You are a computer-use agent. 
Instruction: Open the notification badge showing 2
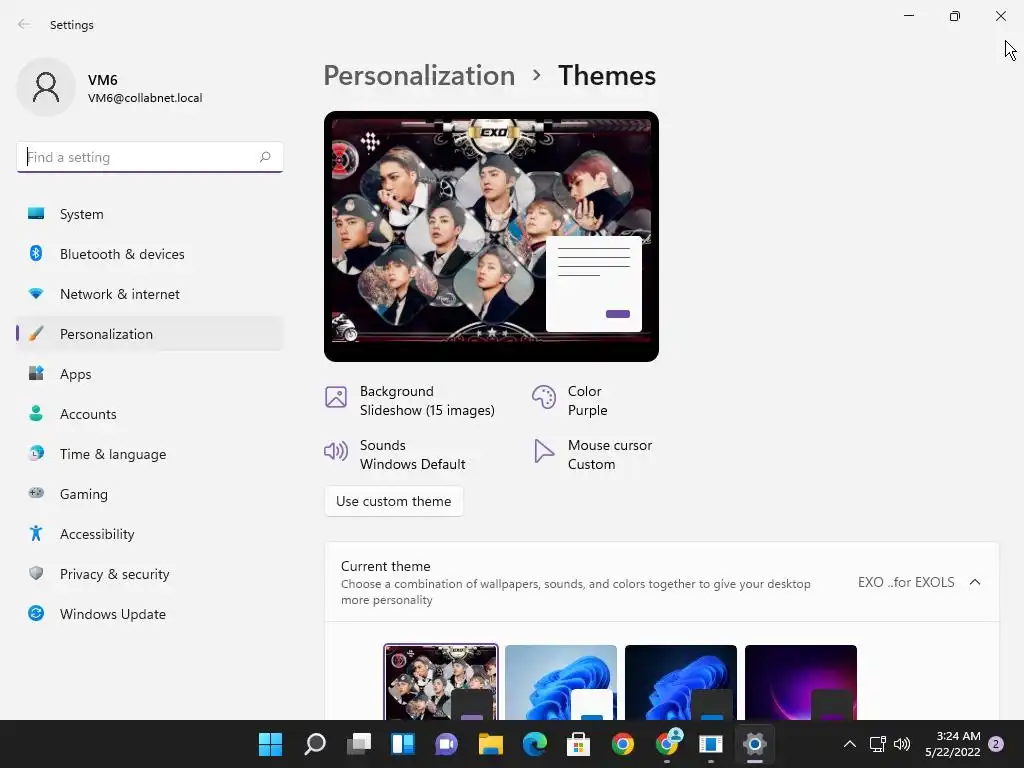pyautogui.click(x=996, y=744)
